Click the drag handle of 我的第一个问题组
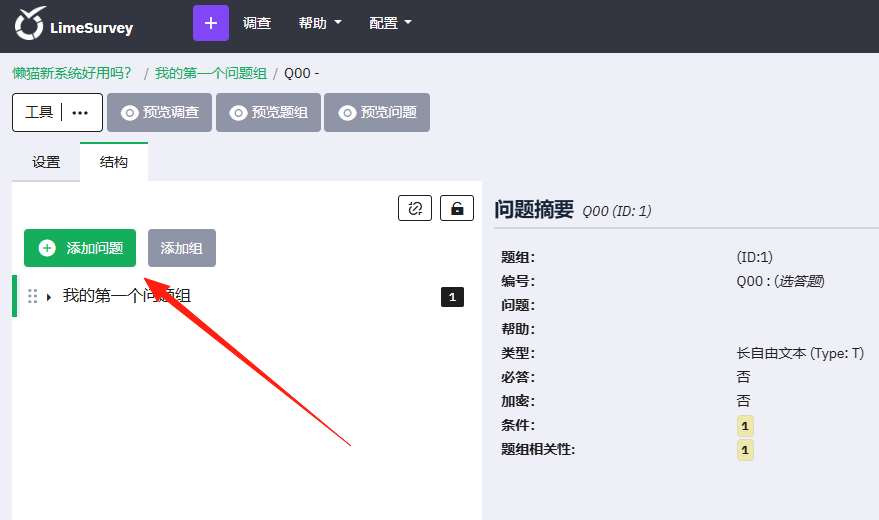Screen dimensions: 879x520 33,296
